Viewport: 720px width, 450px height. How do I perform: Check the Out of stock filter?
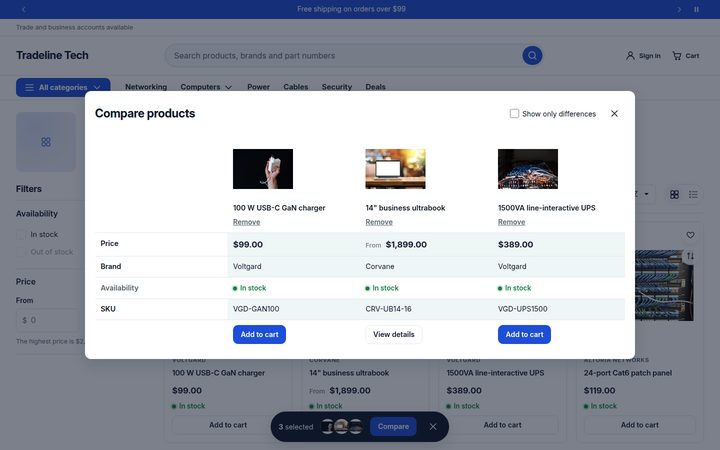[21, 252]
